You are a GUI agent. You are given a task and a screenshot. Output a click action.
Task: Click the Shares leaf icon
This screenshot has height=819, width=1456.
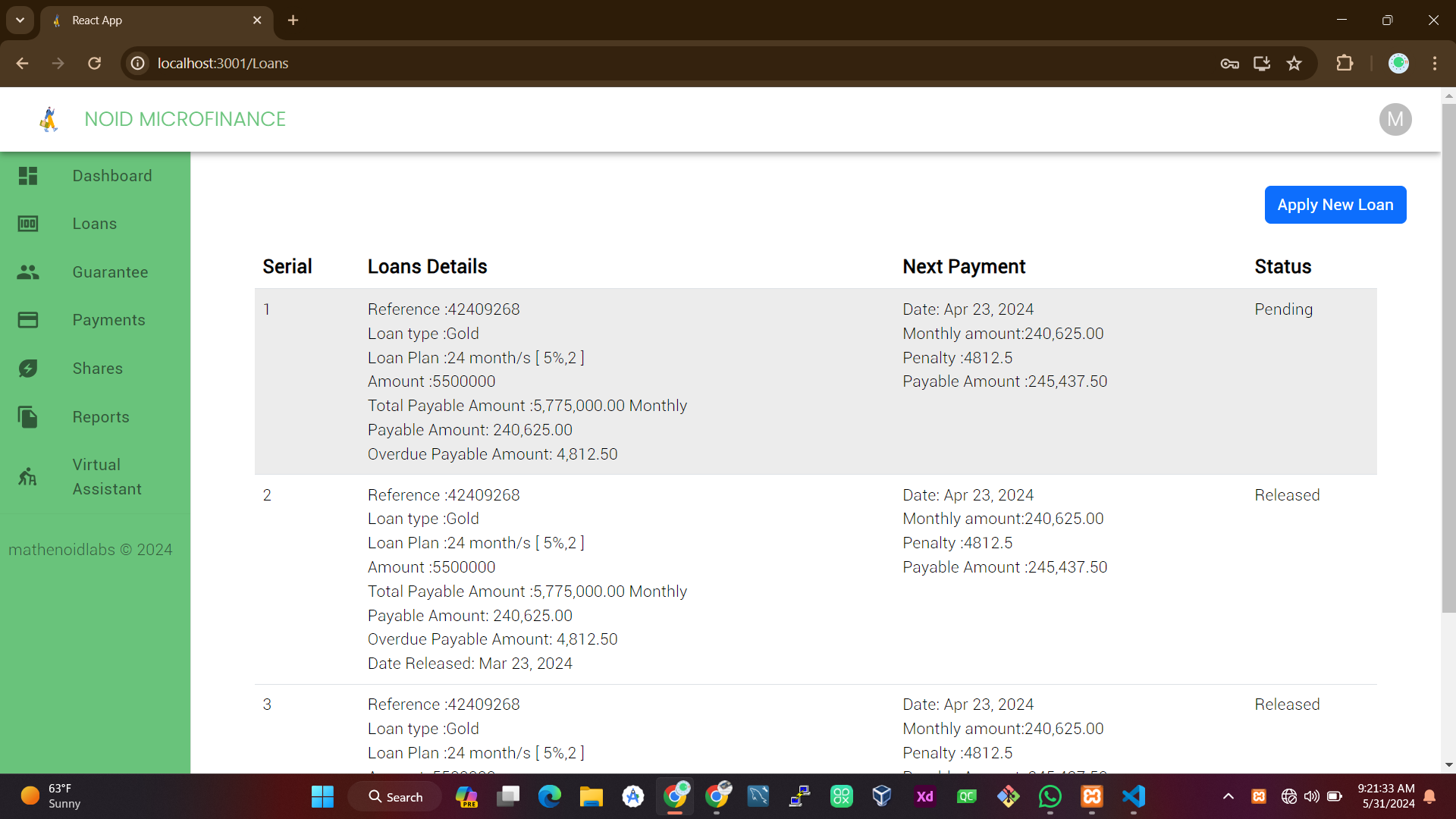[28, 369]
